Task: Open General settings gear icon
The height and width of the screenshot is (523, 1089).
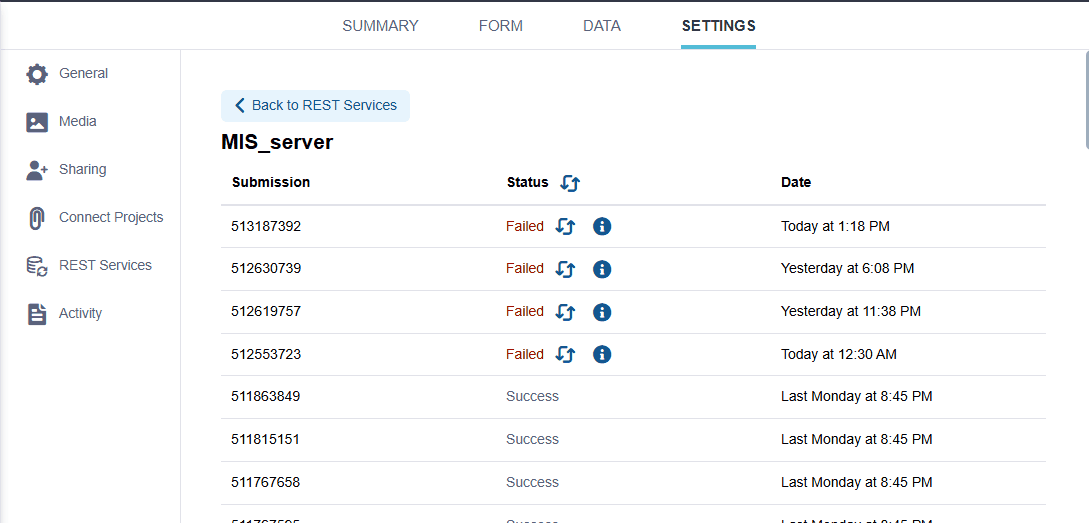Action: point(37,74)
